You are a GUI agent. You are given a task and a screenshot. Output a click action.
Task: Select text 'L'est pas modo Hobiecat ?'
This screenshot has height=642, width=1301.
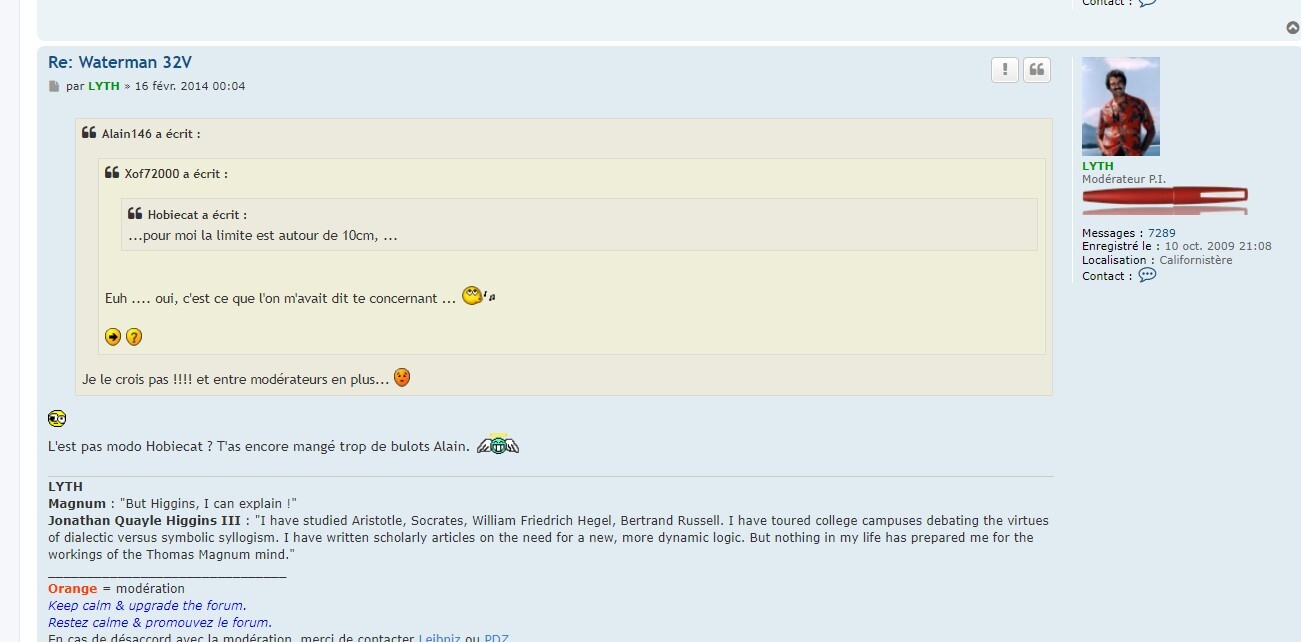130,446
